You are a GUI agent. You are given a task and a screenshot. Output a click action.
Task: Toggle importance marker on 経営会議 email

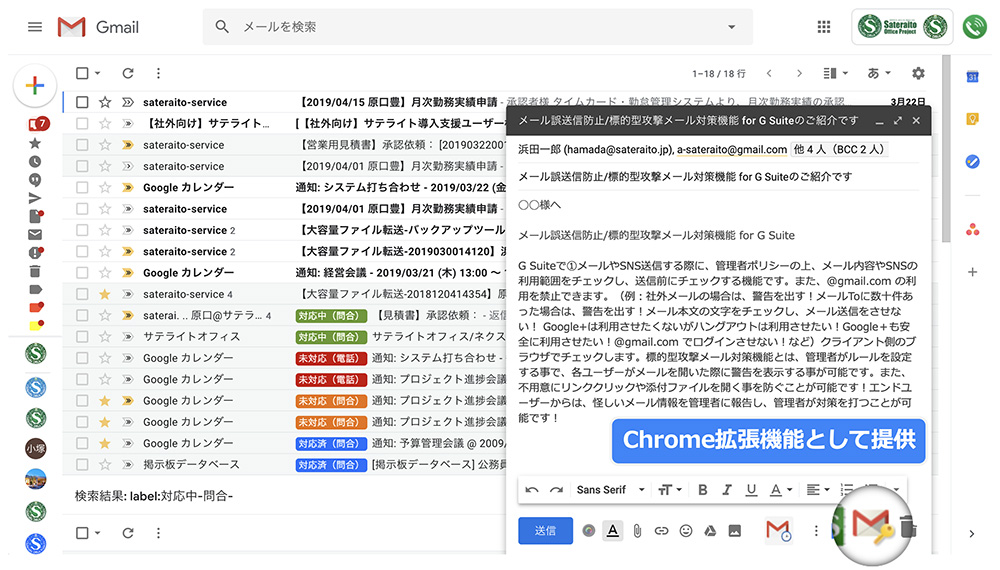tap(128, 273)
